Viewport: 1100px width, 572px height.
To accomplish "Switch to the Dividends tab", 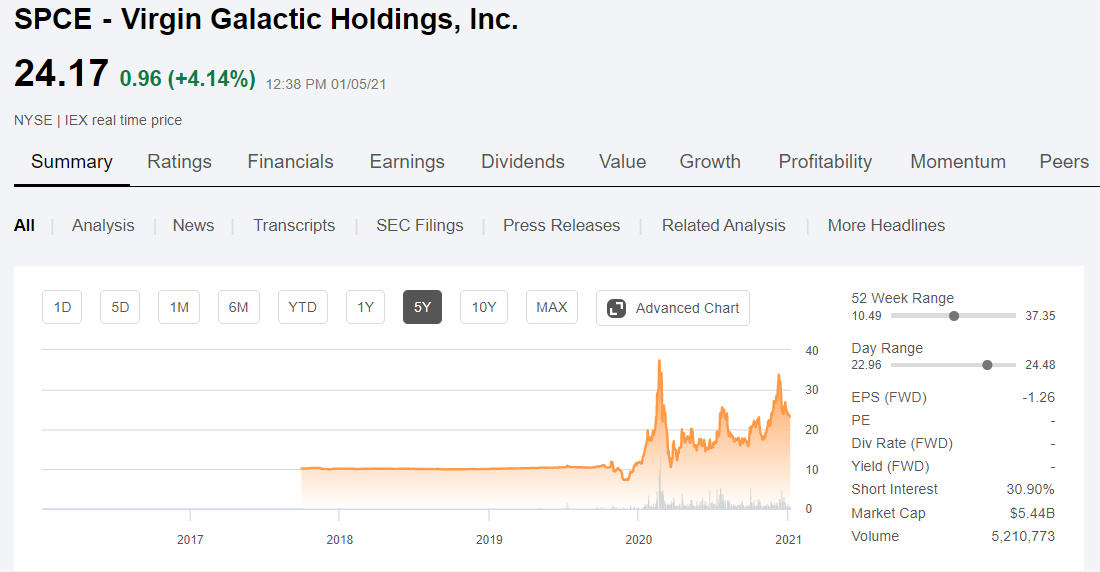I will click(x=523, y=162).
